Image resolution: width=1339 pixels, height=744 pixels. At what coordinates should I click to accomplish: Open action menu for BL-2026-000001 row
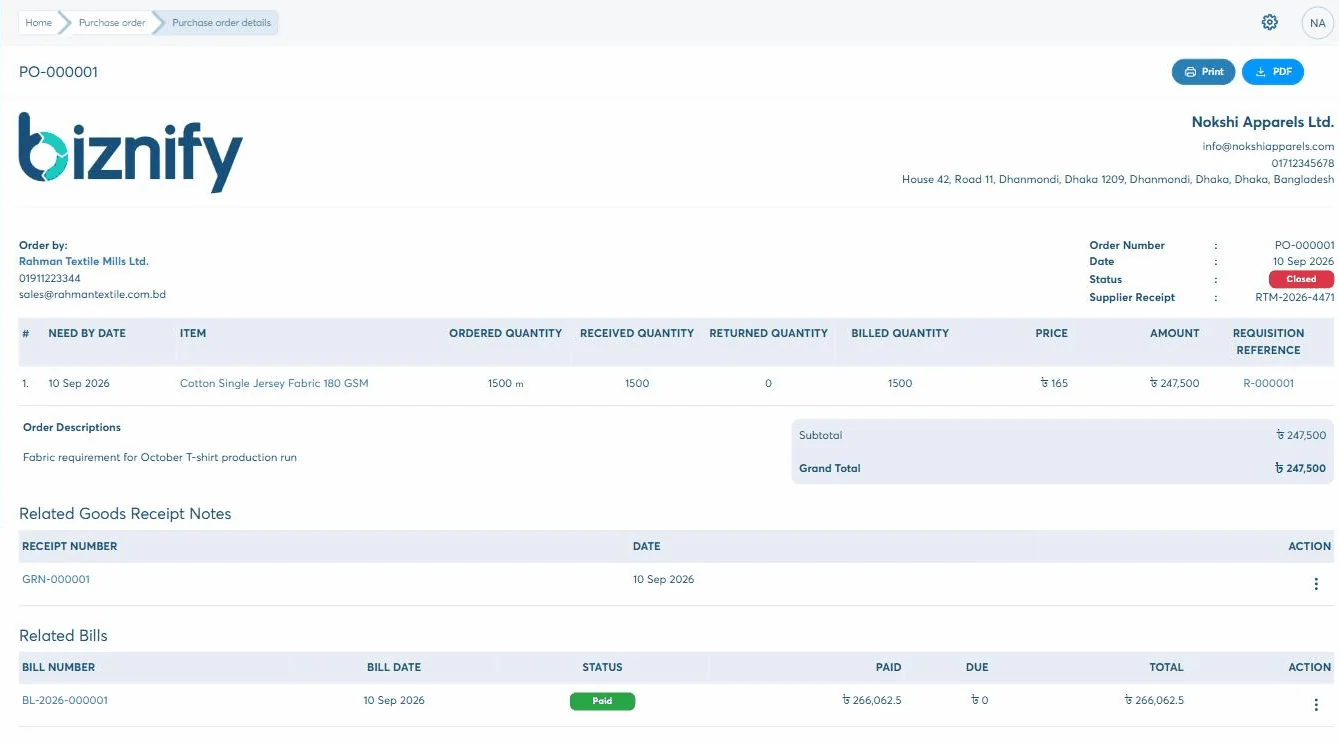pos(1316,705)
